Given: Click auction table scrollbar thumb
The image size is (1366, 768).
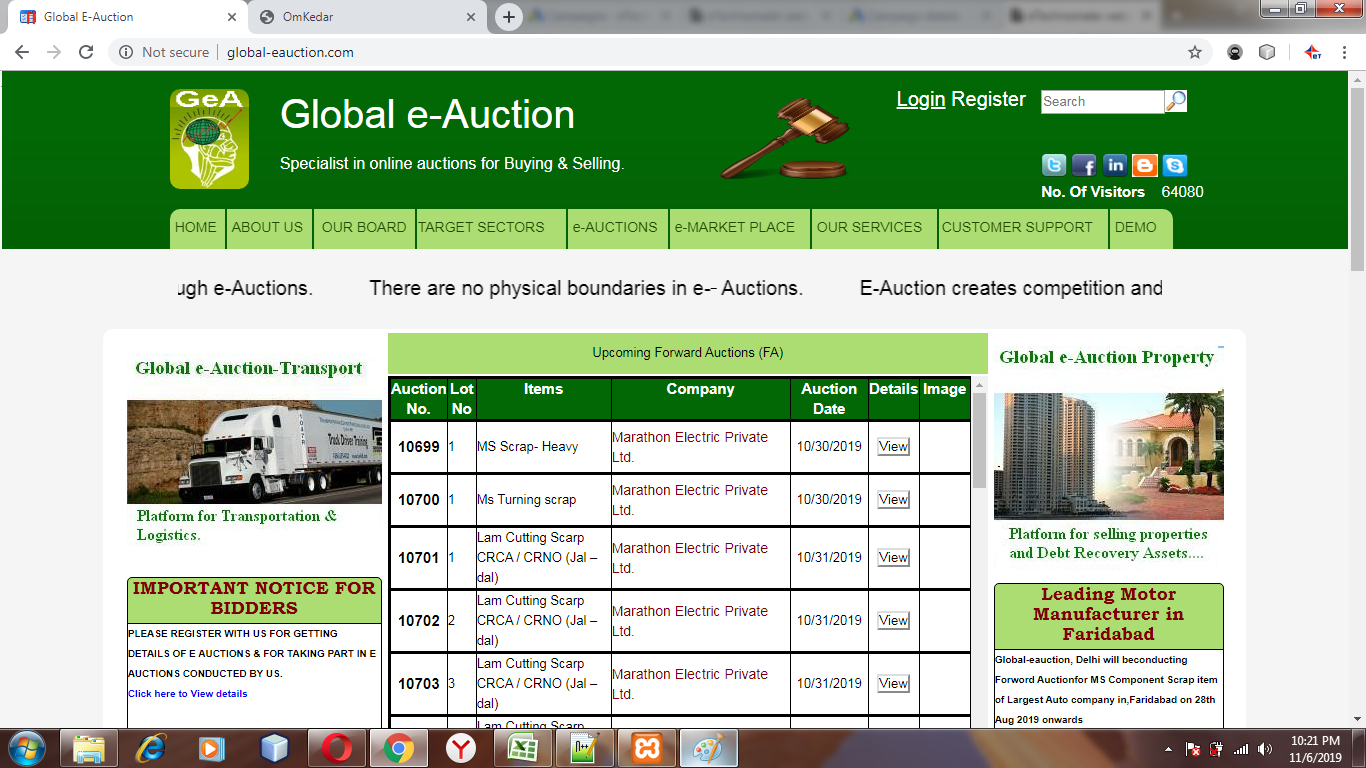Looking at the screenshot, I should (x=979, y=440).
